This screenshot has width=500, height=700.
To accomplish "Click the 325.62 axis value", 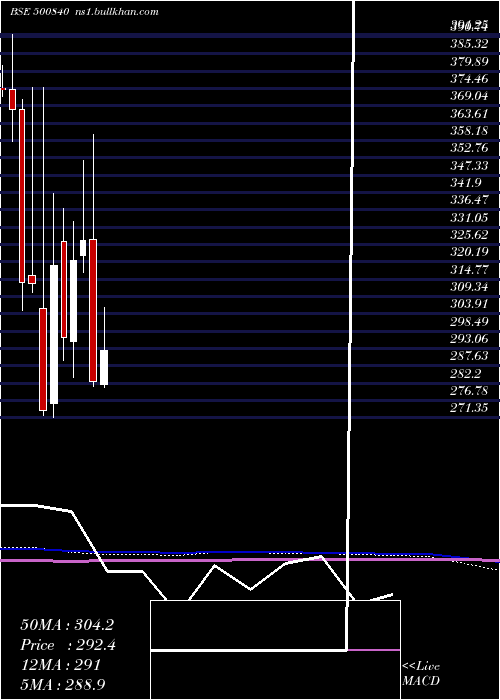I will pyautogui.click(x=469, y=235).
